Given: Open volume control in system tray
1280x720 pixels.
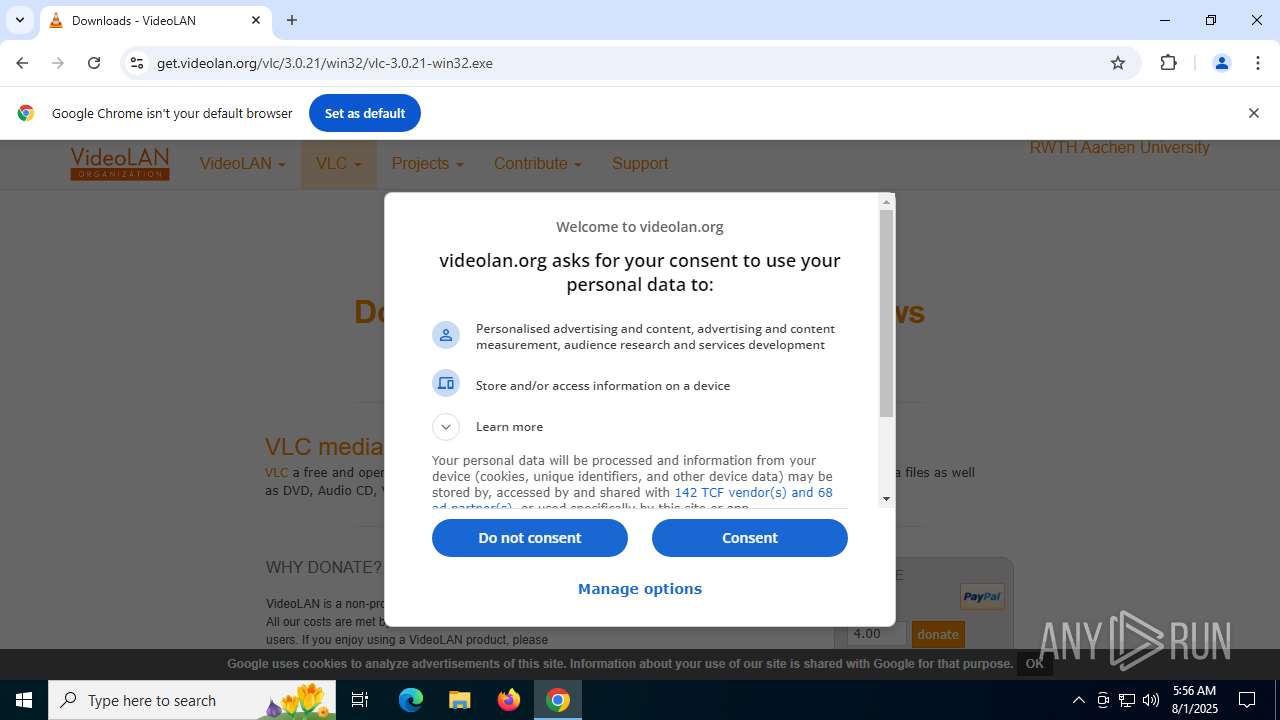Looking at the screenshot, I should pyautogui.click(x=1151, y=701).
